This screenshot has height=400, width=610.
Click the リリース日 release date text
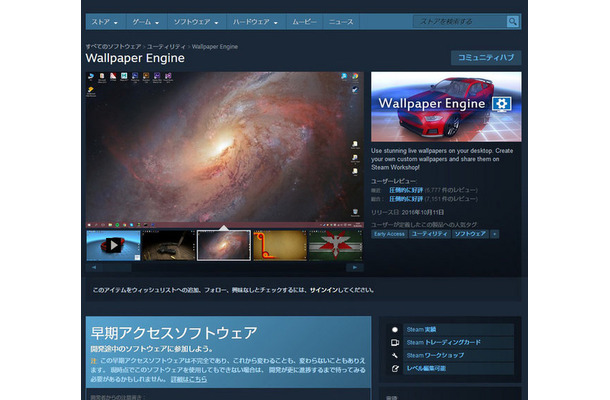(407, 212)
